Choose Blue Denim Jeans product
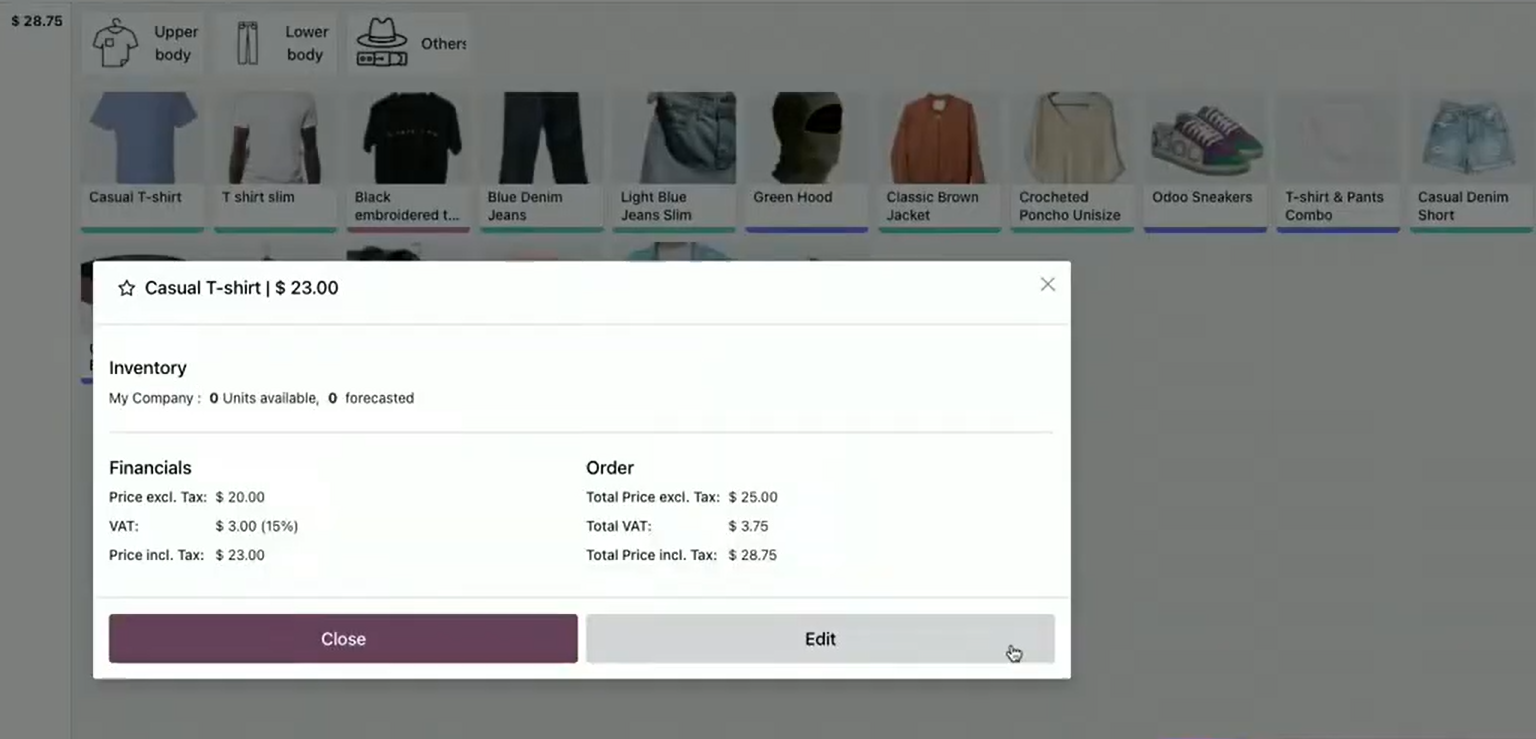Viewport: 1536px width, 739px height. coord(541,162)
